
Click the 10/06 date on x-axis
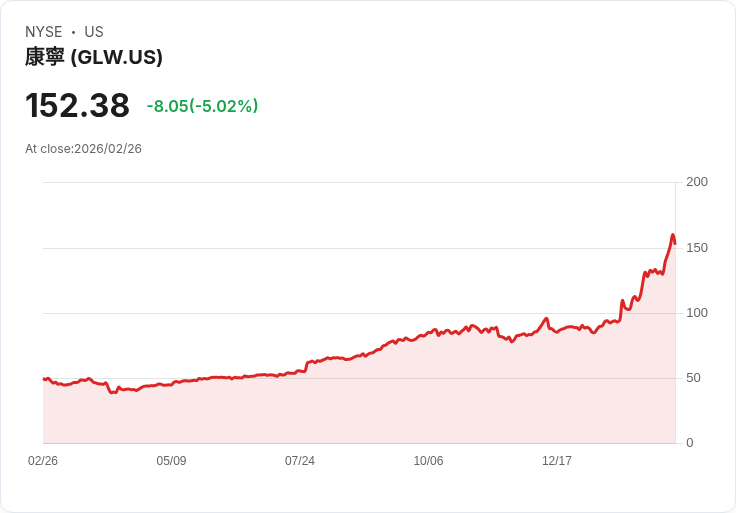click(x=428, y=461)
